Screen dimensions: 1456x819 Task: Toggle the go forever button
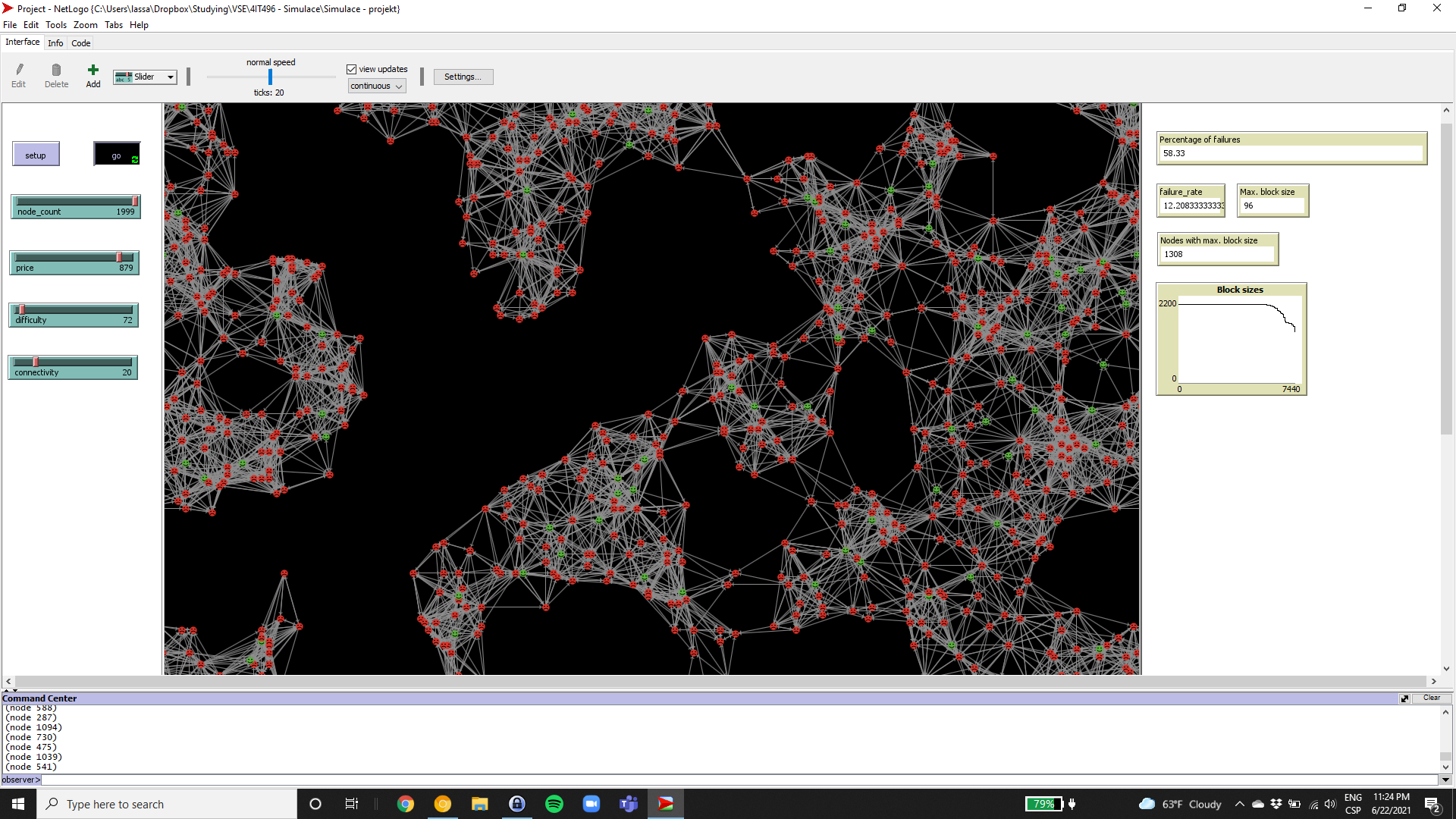[117, 155]
